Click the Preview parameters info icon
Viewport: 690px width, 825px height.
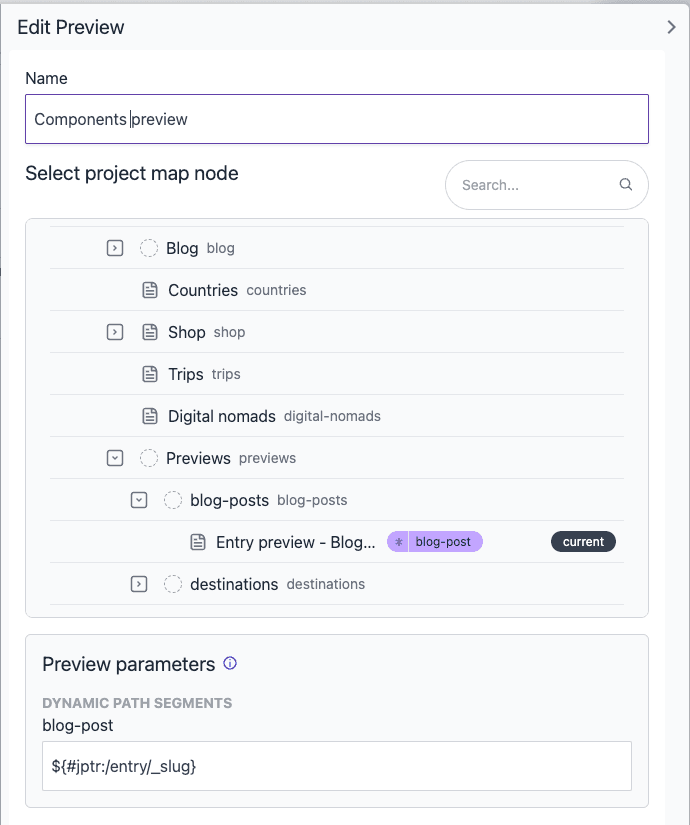click(x=230, y=664)
